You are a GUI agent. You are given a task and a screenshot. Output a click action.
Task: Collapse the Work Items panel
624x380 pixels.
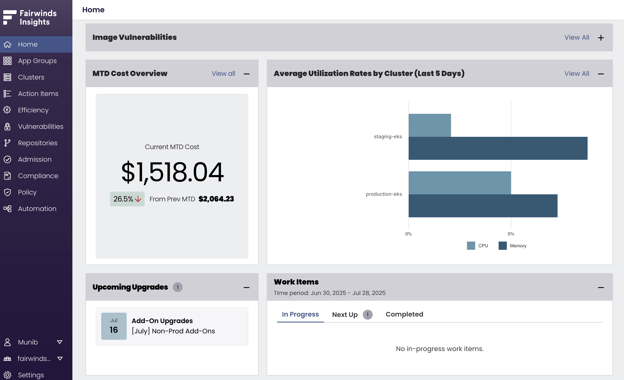tap(601, 287)
